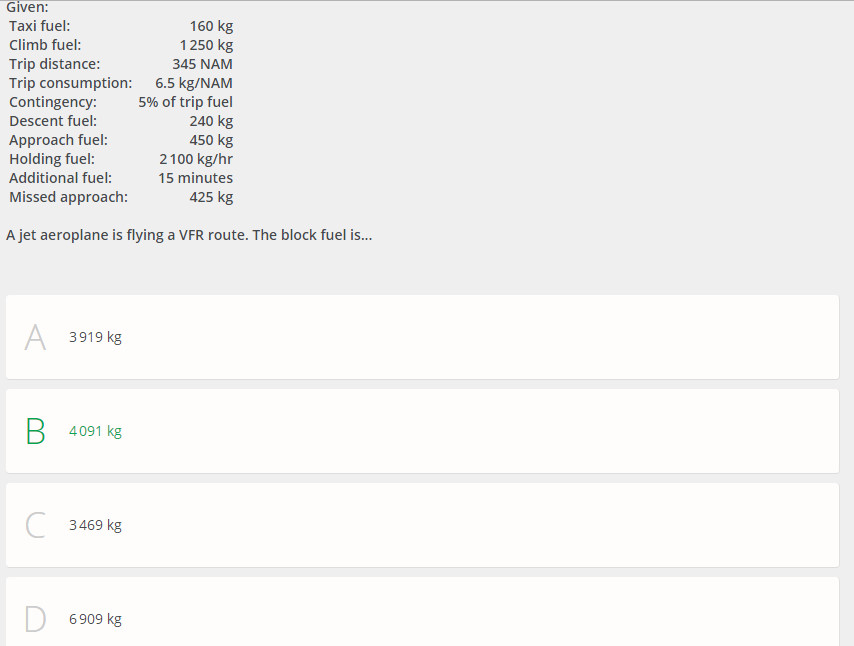Click the 6 909 kg answer text
This screenshot has width=854, height=646.
[95, 619]
